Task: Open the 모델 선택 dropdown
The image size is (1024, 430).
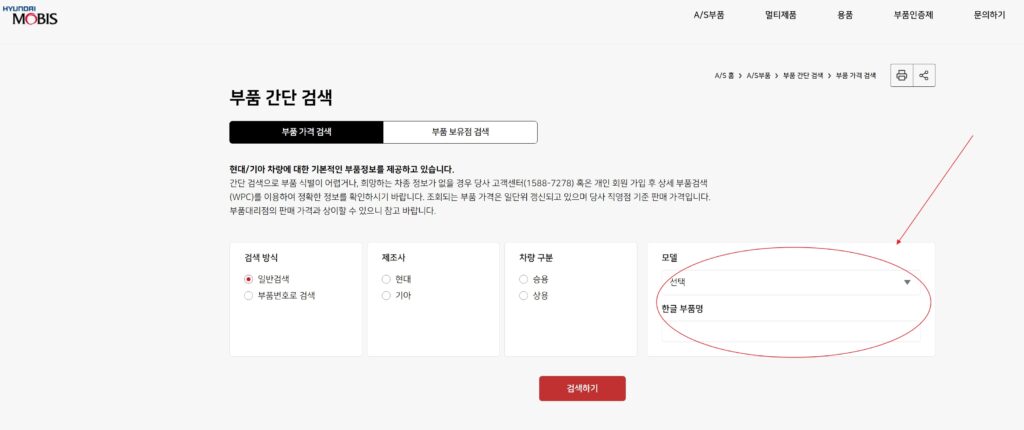Action: tap(791, 282)
